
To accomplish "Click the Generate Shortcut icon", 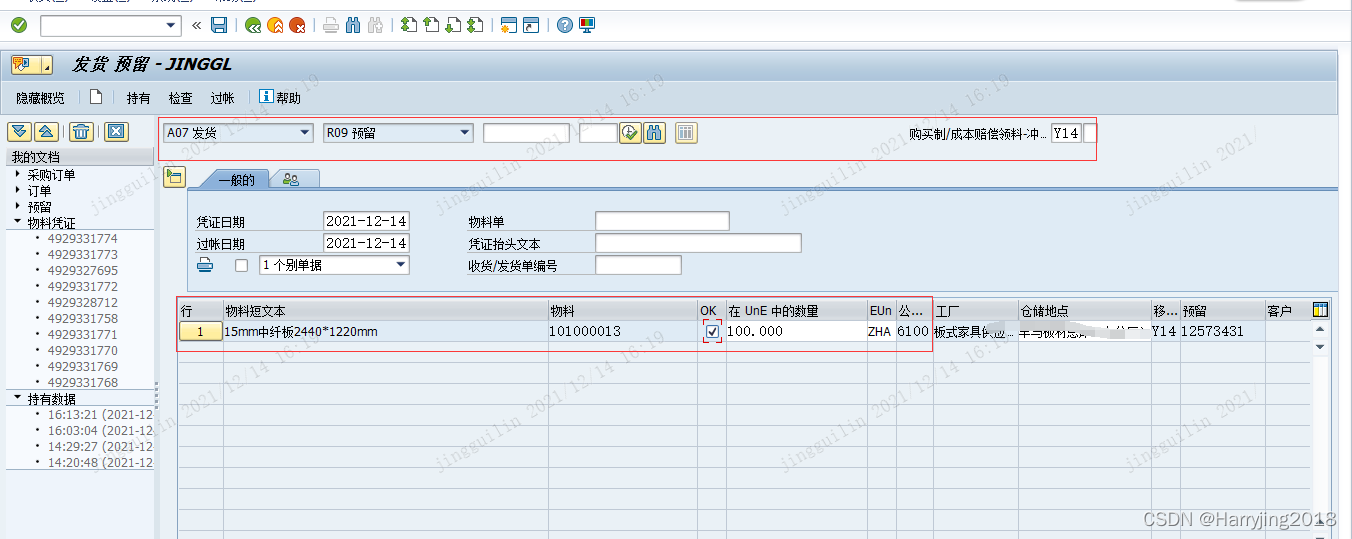I will tap(531, 25).
